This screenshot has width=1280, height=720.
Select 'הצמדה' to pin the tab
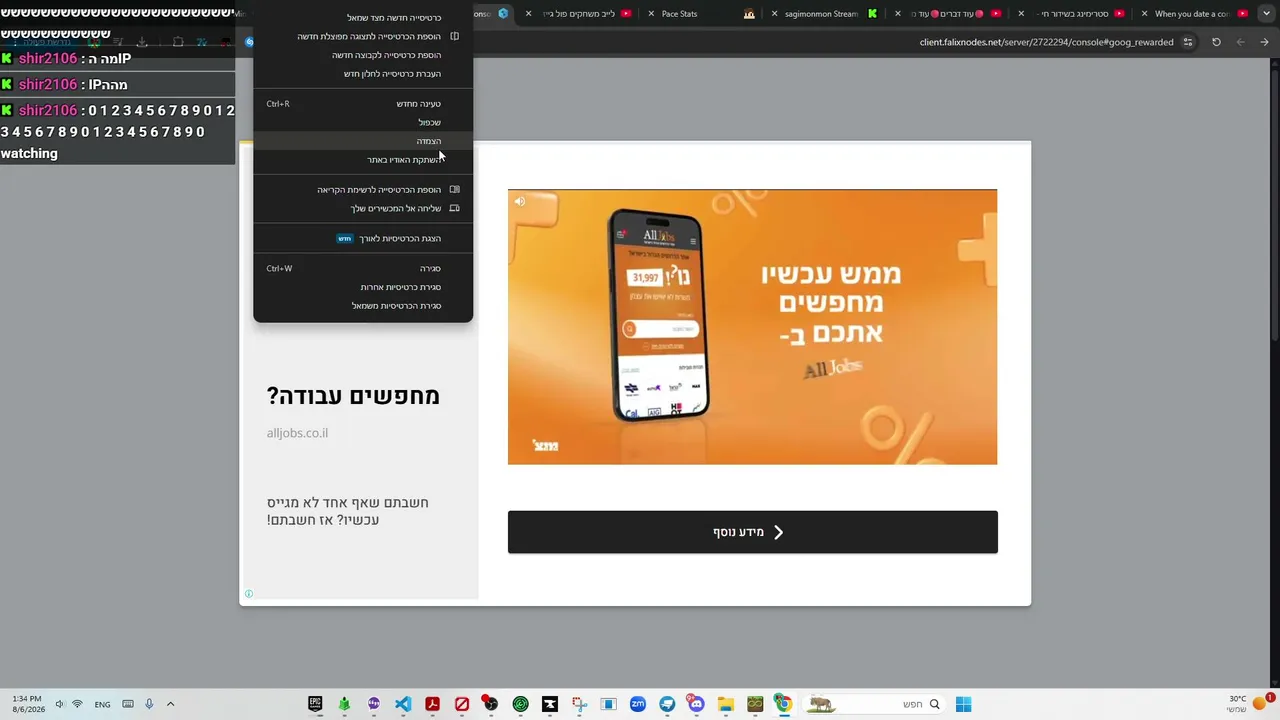[363, 141]
